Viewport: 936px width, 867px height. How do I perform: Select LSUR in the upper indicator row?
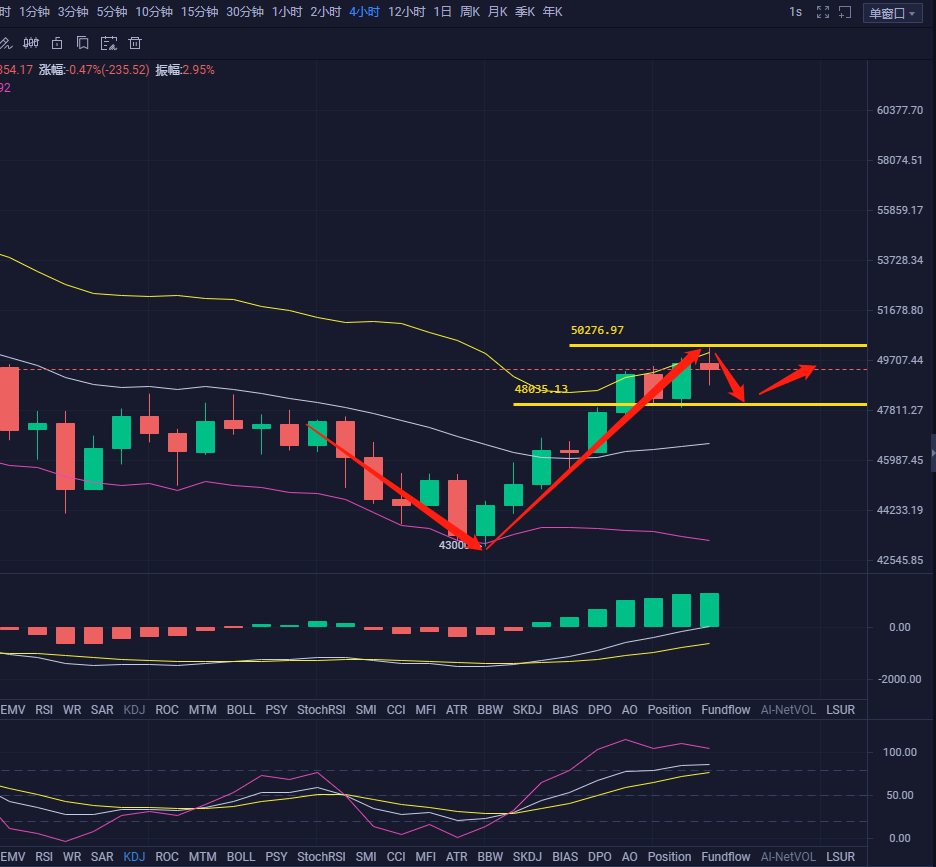click(840, 710)
